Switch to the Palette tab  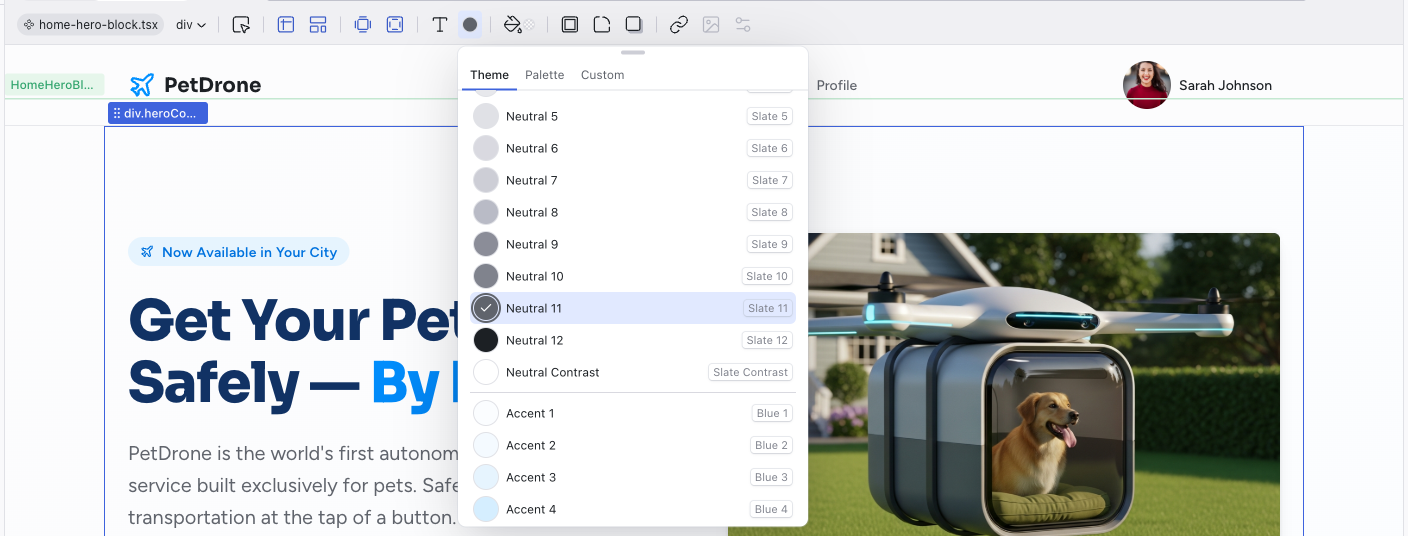click(x=544, y=75)
